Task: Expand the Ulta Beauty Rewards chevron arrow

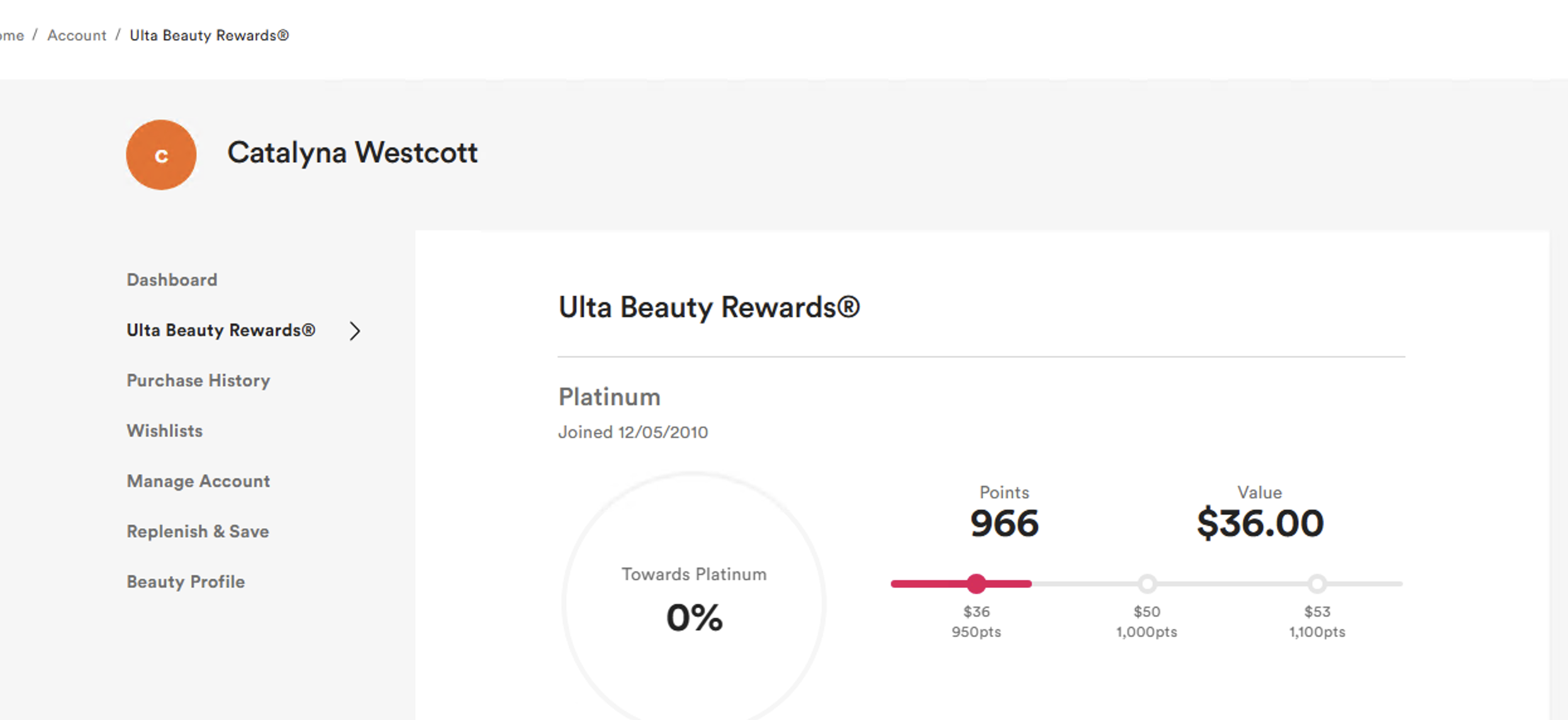Action: (355, 331)
